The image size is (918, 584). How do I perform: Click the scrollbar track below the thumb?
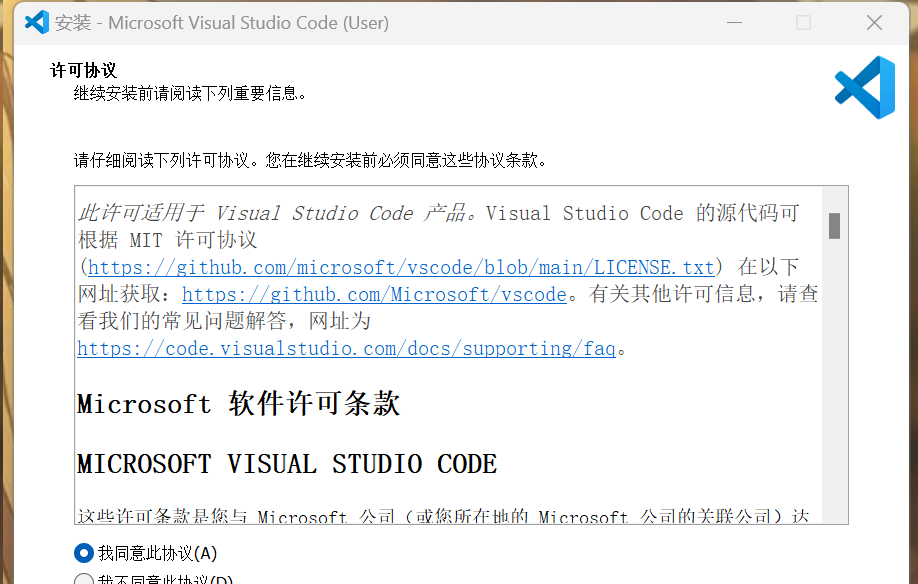834,400
